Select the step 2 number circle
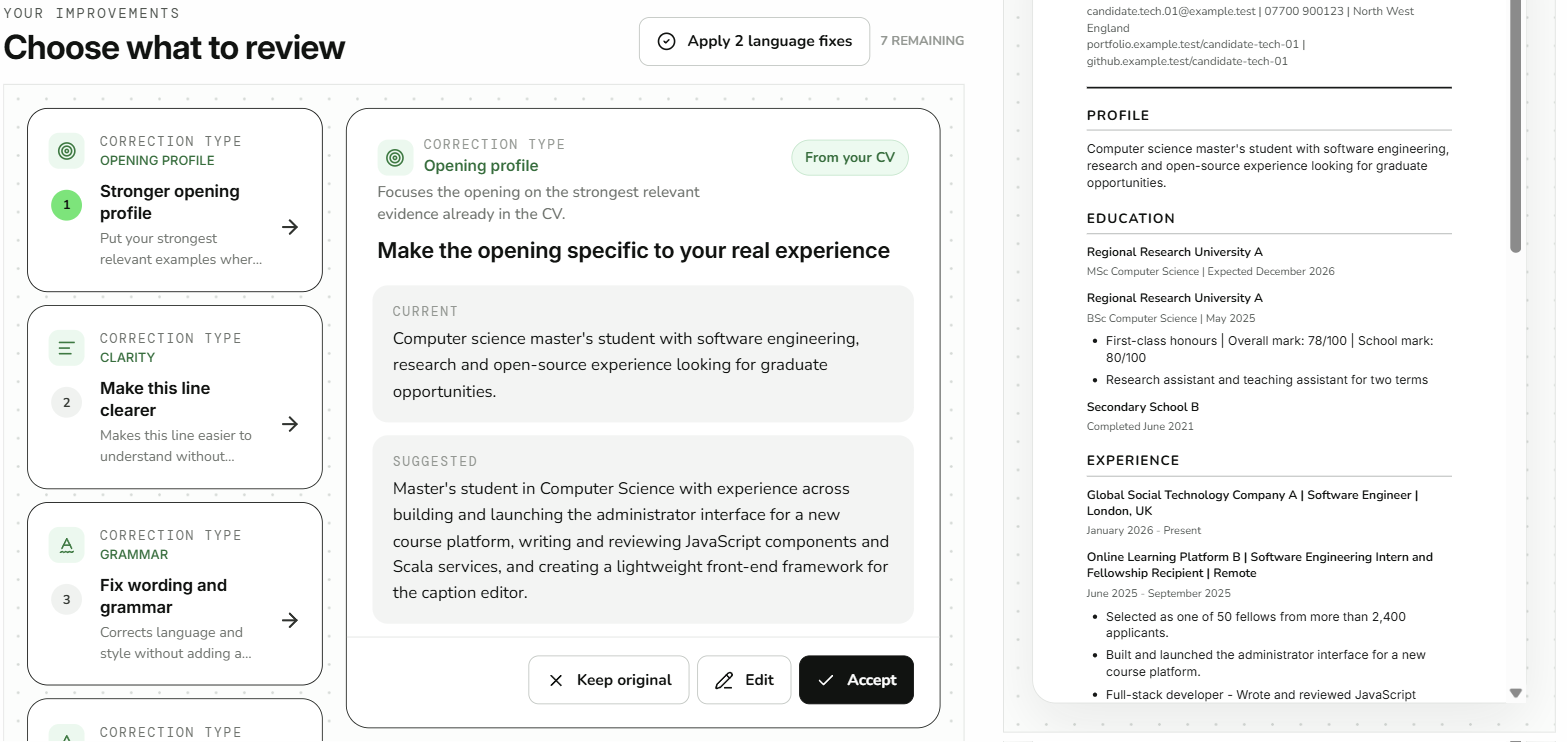1567x742 pixels. (66, 403)
